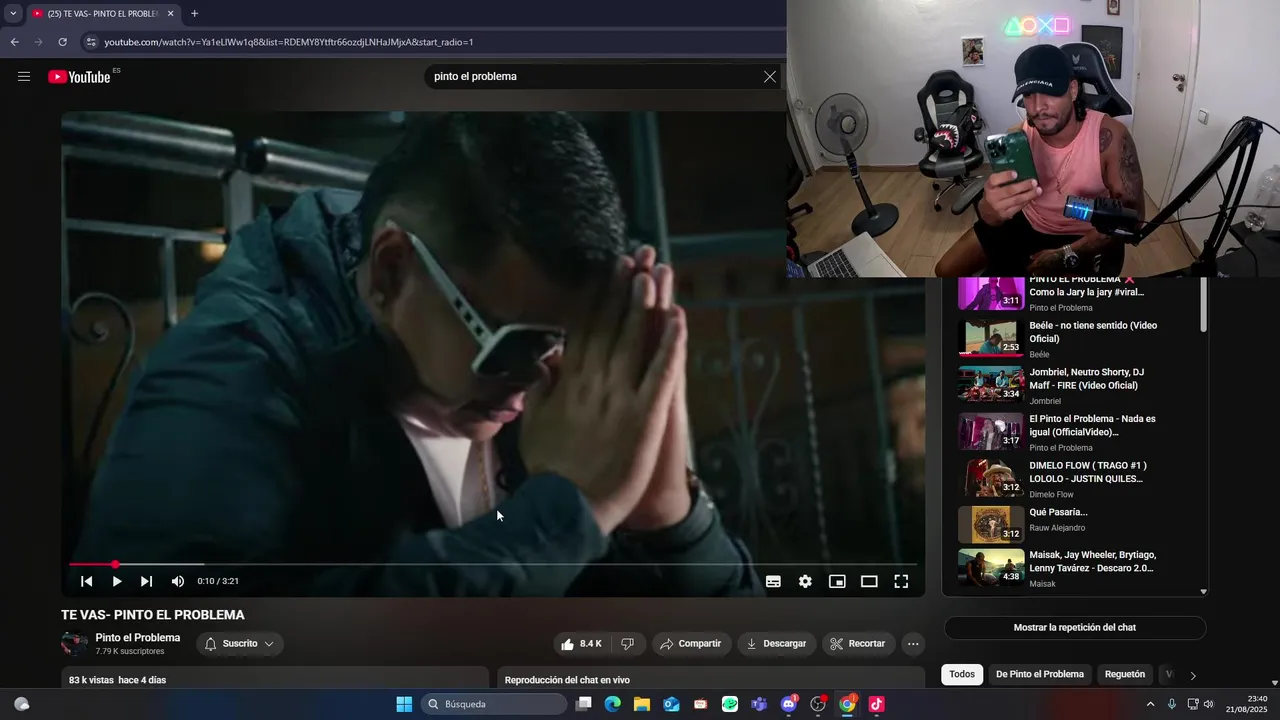The image size is (1280, 720).
Task: Open player settings gear
Action: 805,581
